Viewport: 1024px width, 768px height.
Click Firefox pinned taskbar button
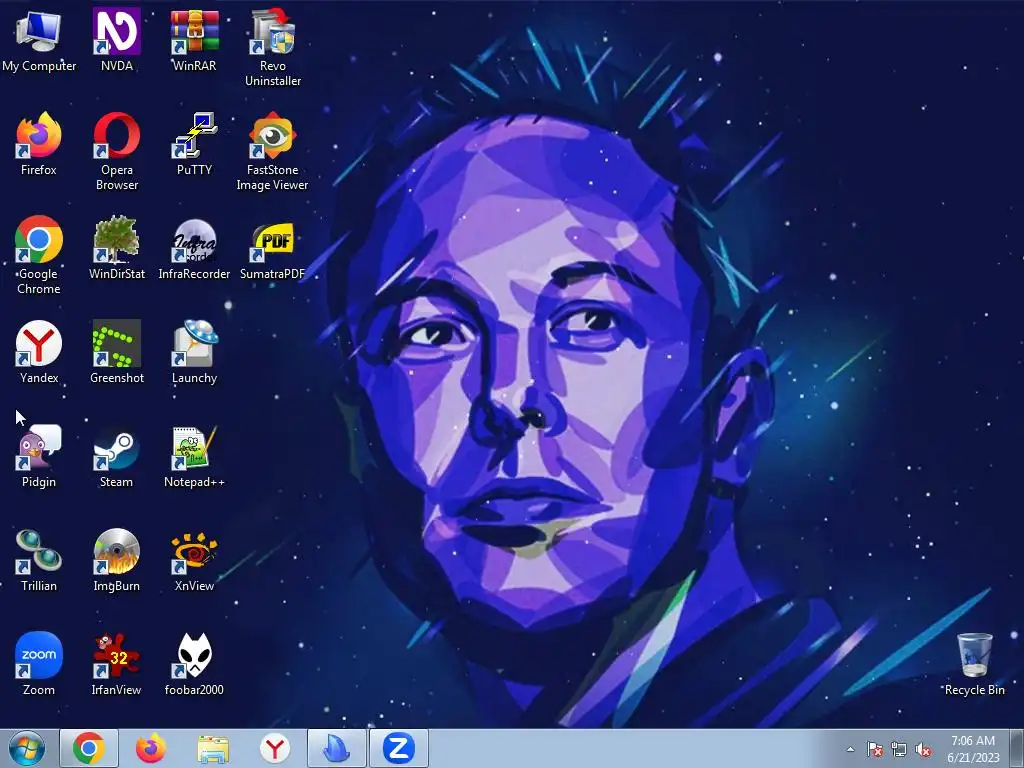click(x=151, y=748)
